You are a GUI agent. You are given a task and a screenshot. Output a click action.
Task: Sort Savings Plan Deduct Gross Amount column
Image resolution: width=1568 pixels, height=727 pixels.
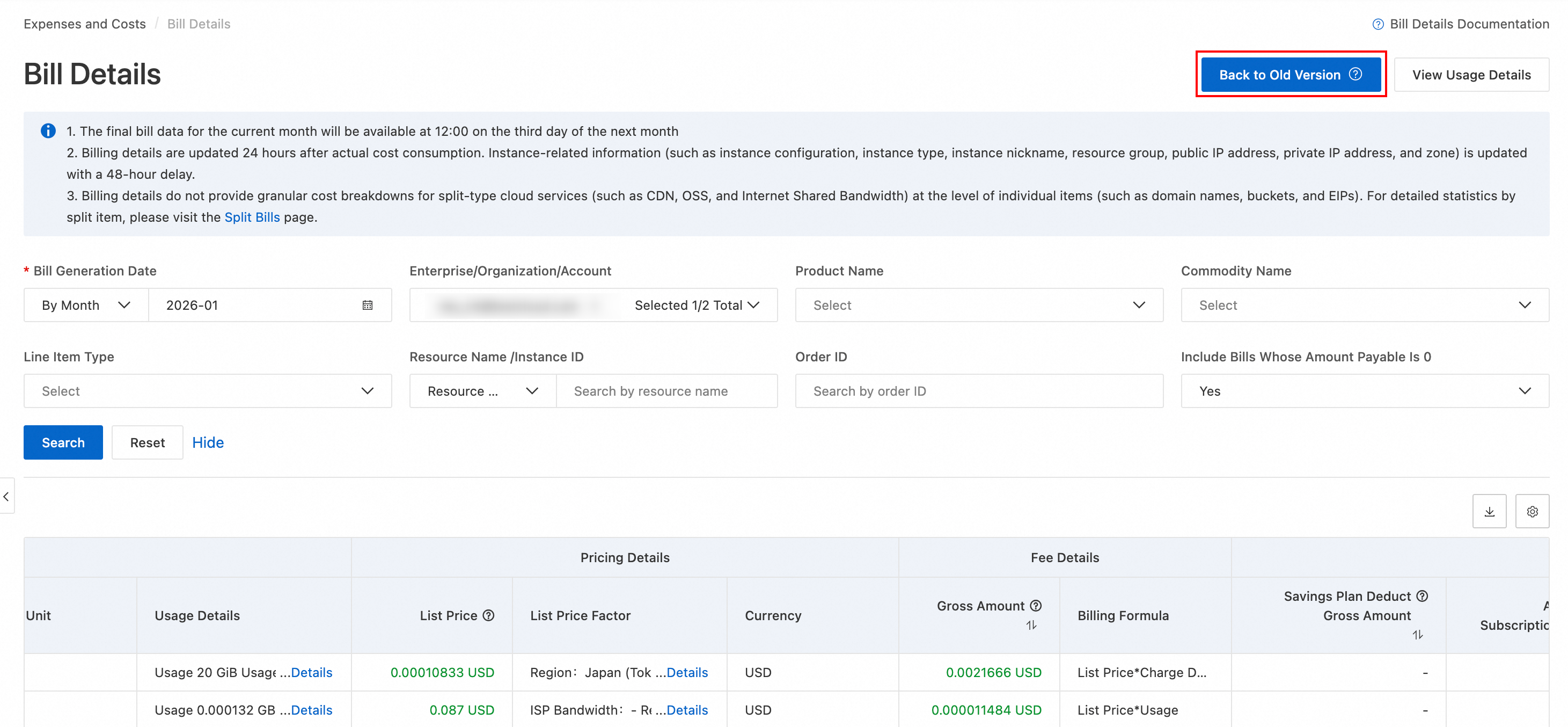point(1417,635)
